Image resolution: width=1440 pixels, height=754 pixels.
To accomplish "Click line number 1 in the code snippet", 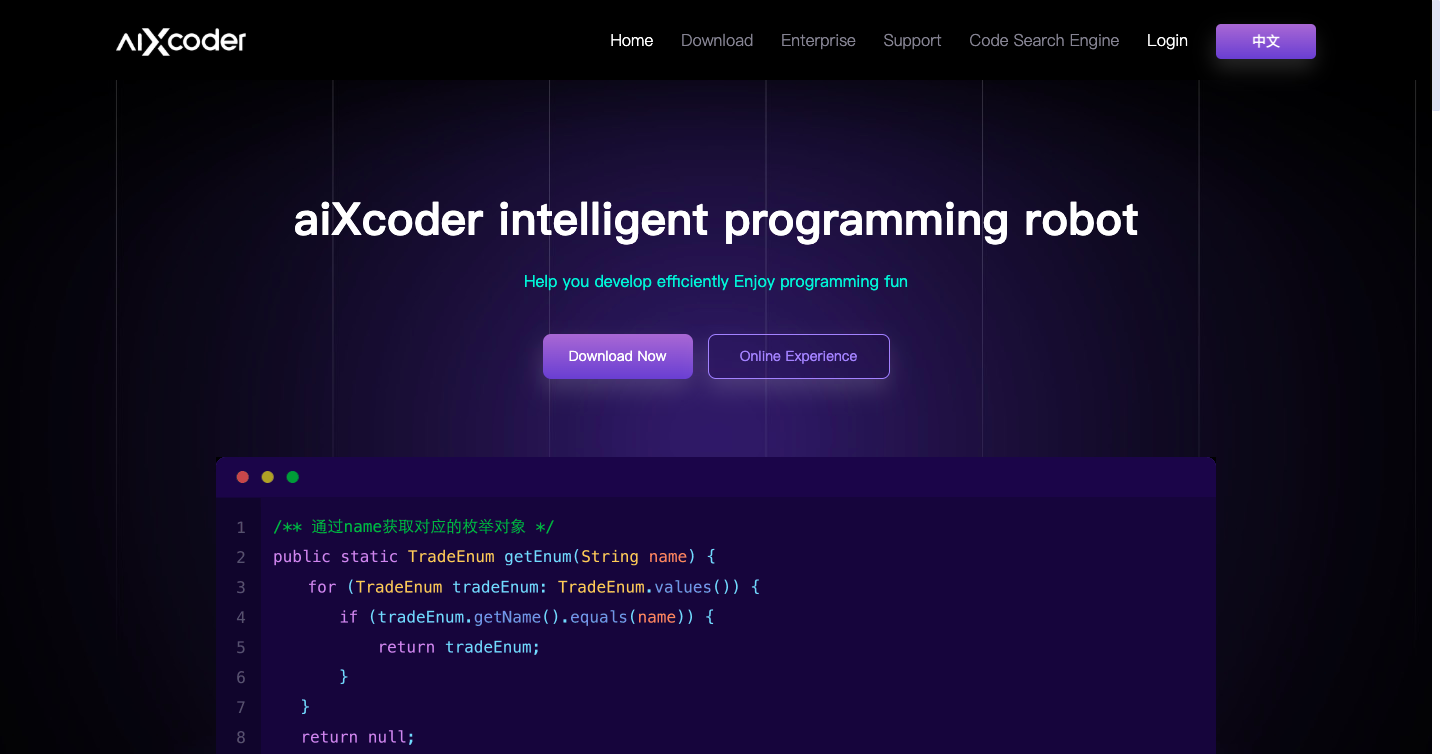I will [x=240, y=527].
